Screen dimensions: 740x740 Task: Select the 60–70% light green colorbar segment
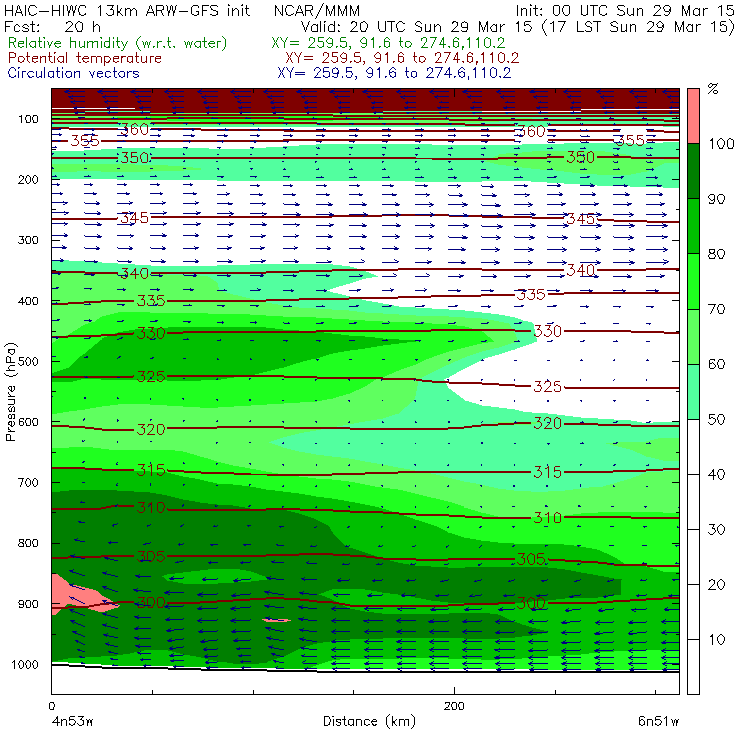[693, 336]
